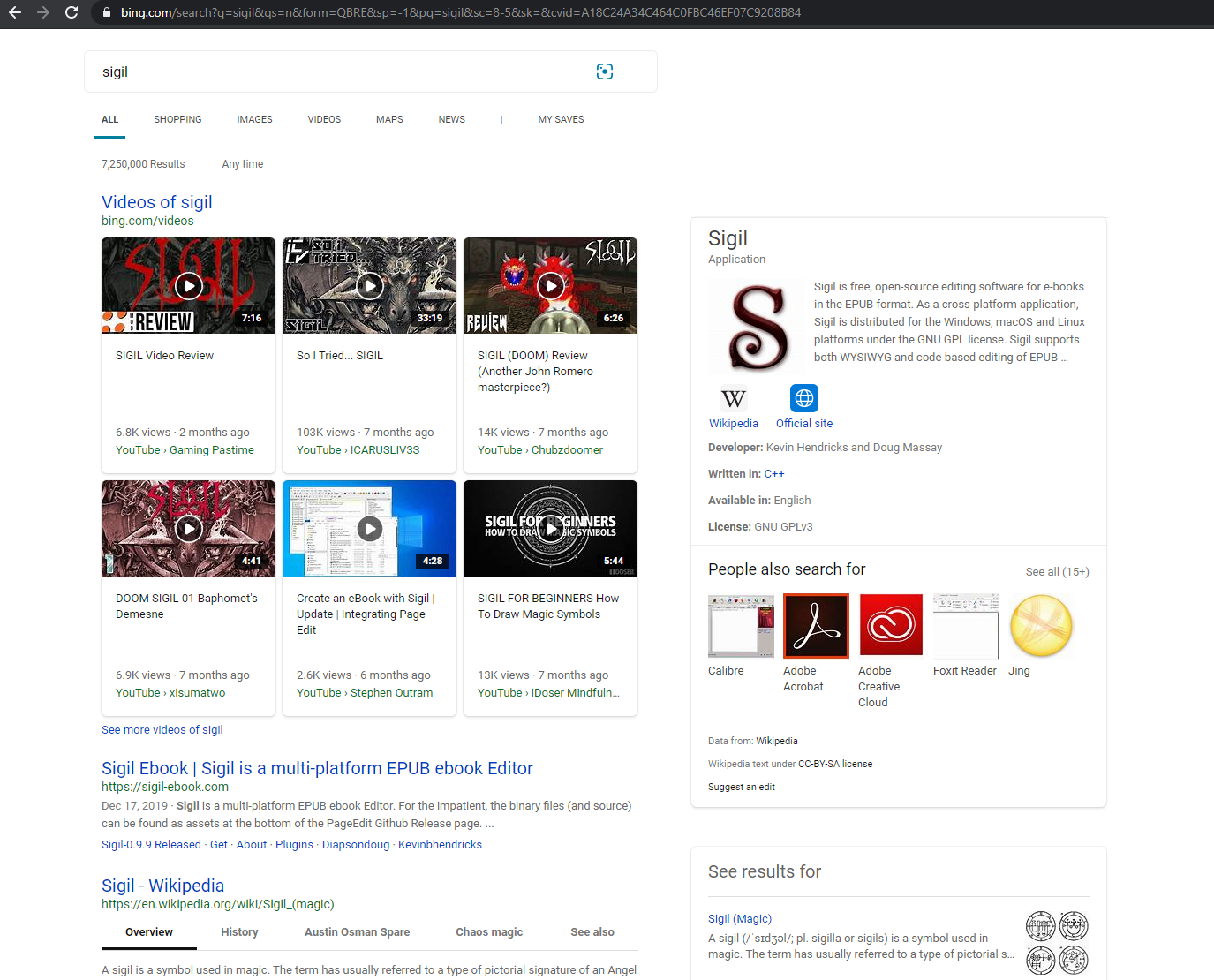Switch to the VIDEOS tab
Viewport: 1214px width, 980px height.
[324, 119]
